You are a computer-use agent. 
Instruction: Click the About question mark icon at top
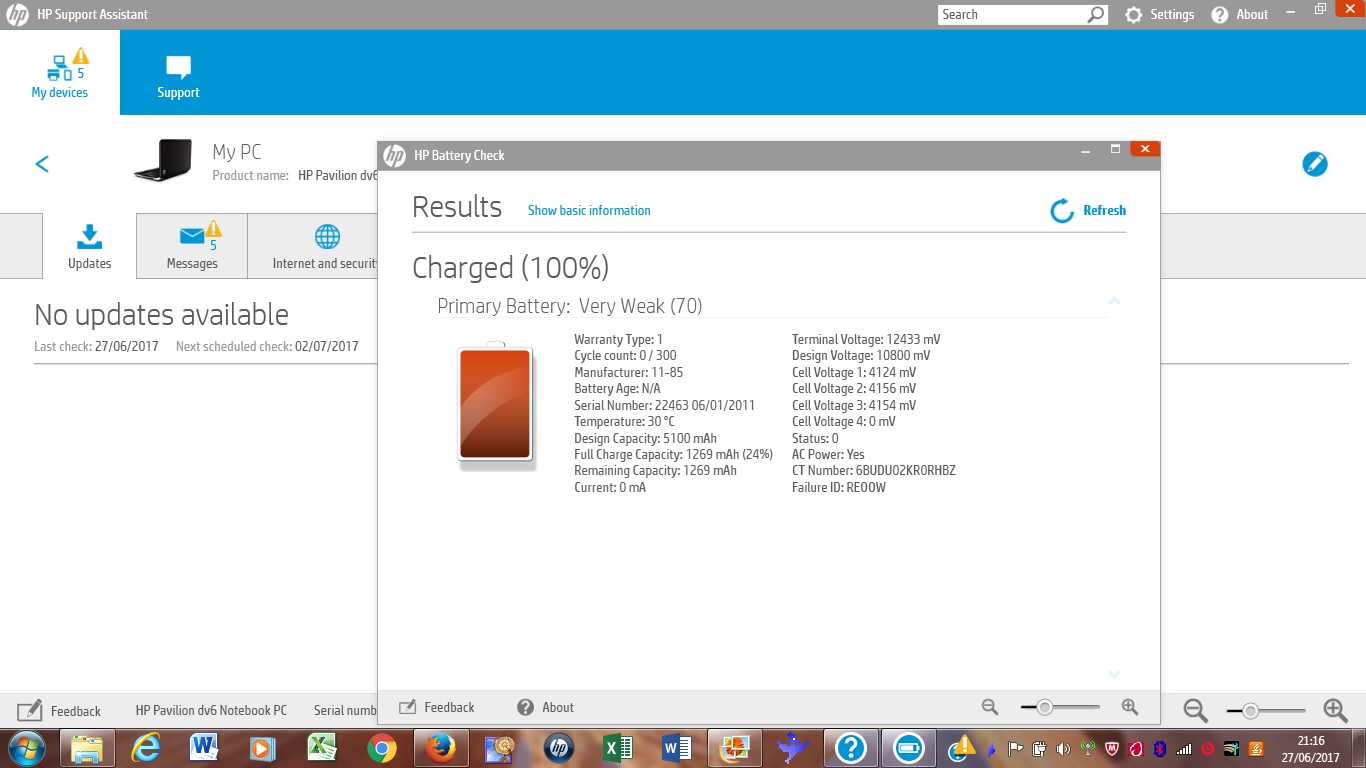1219,15
